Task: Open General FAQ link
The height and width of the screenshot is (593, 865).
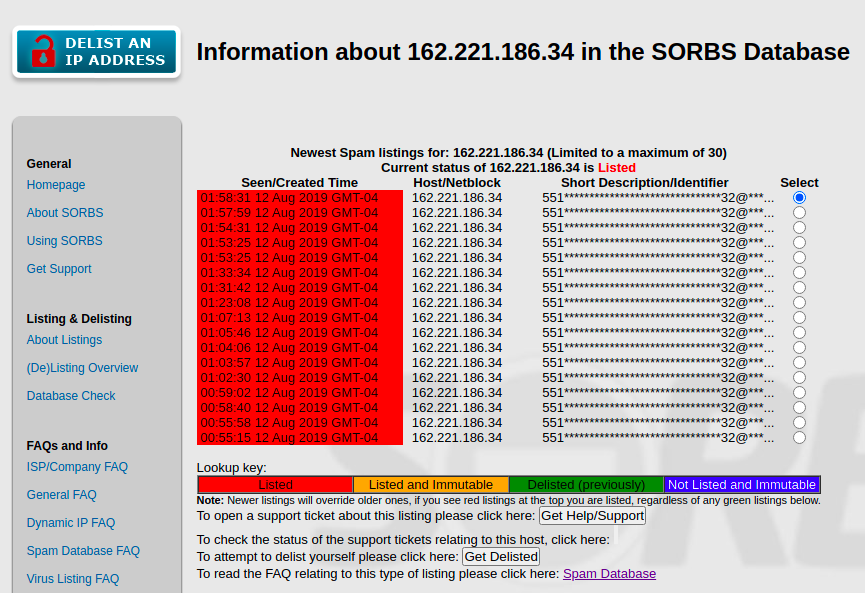Action: (61, 495)
